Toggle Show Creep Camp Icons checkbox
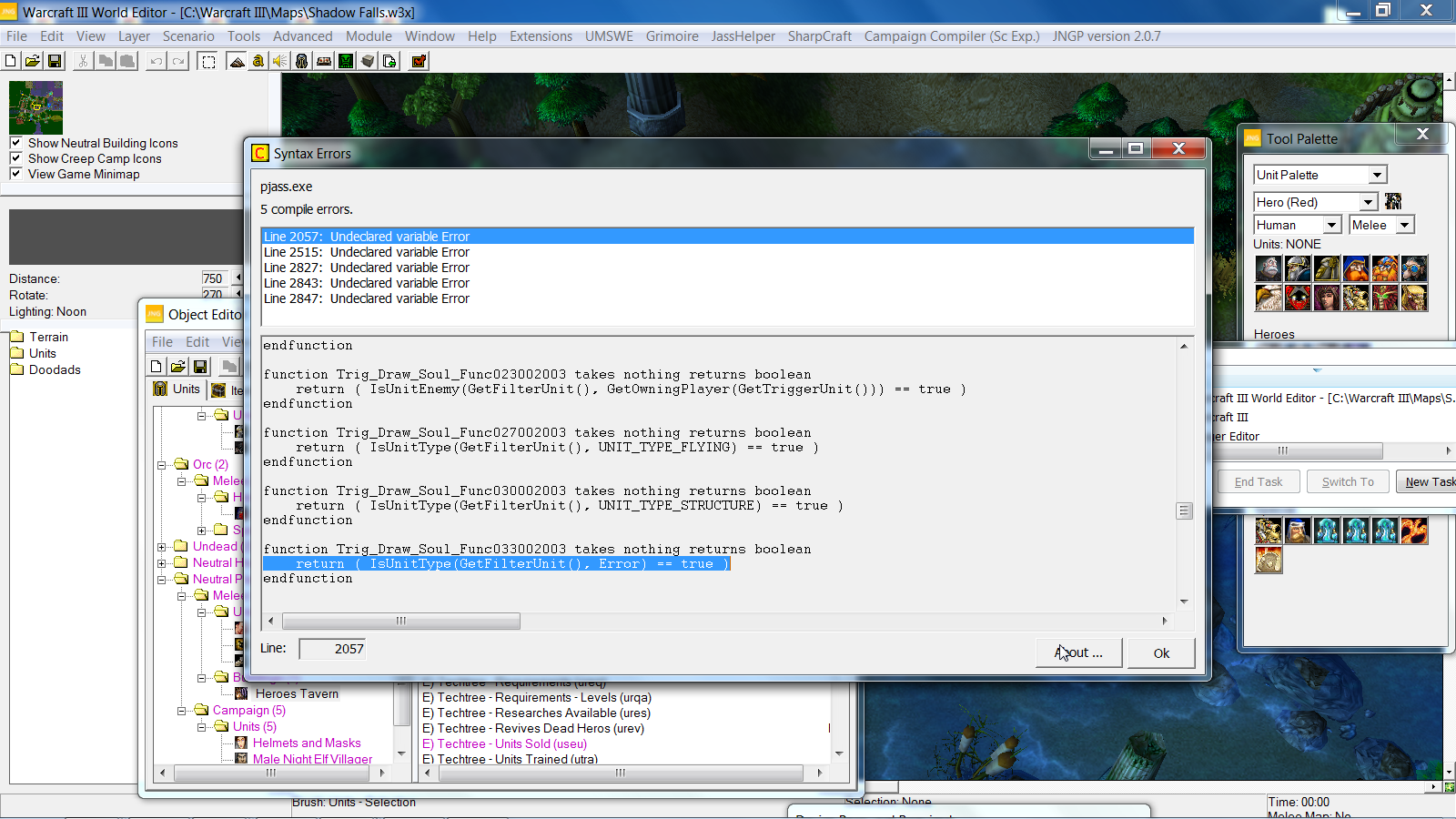This screenshot has height=819, width=1456. pyautogui.click(x=15, y=158)
